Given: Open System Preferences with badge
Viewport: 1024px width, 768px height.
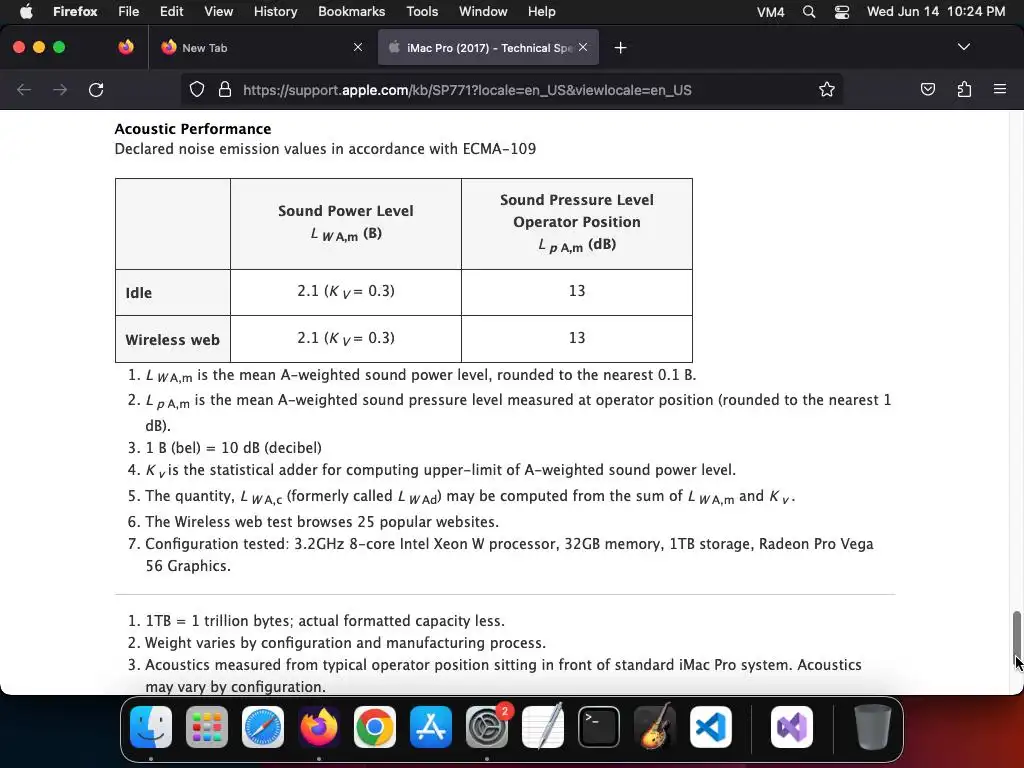Looking at the screenshot, I should (487, 727).
